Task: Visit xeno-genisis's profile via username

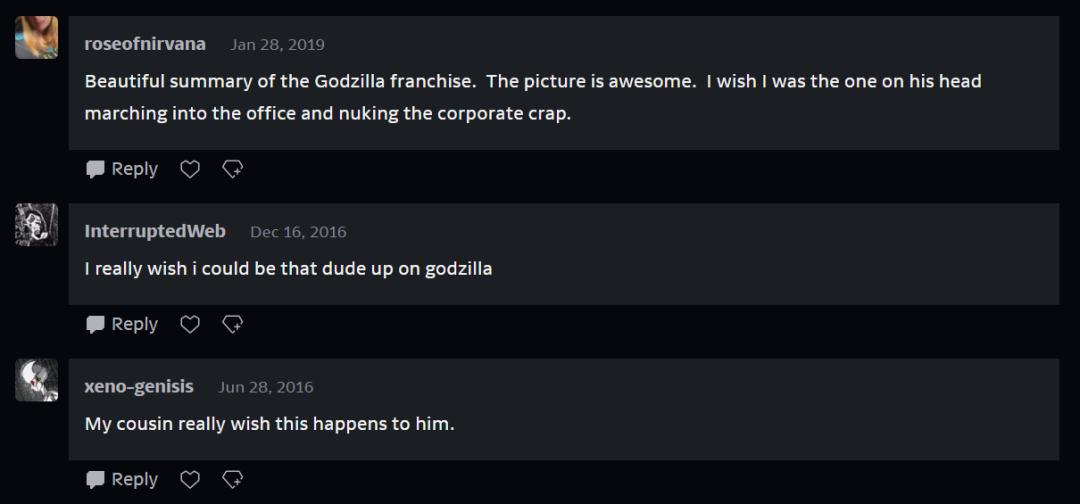Action: tap(139, 386)
